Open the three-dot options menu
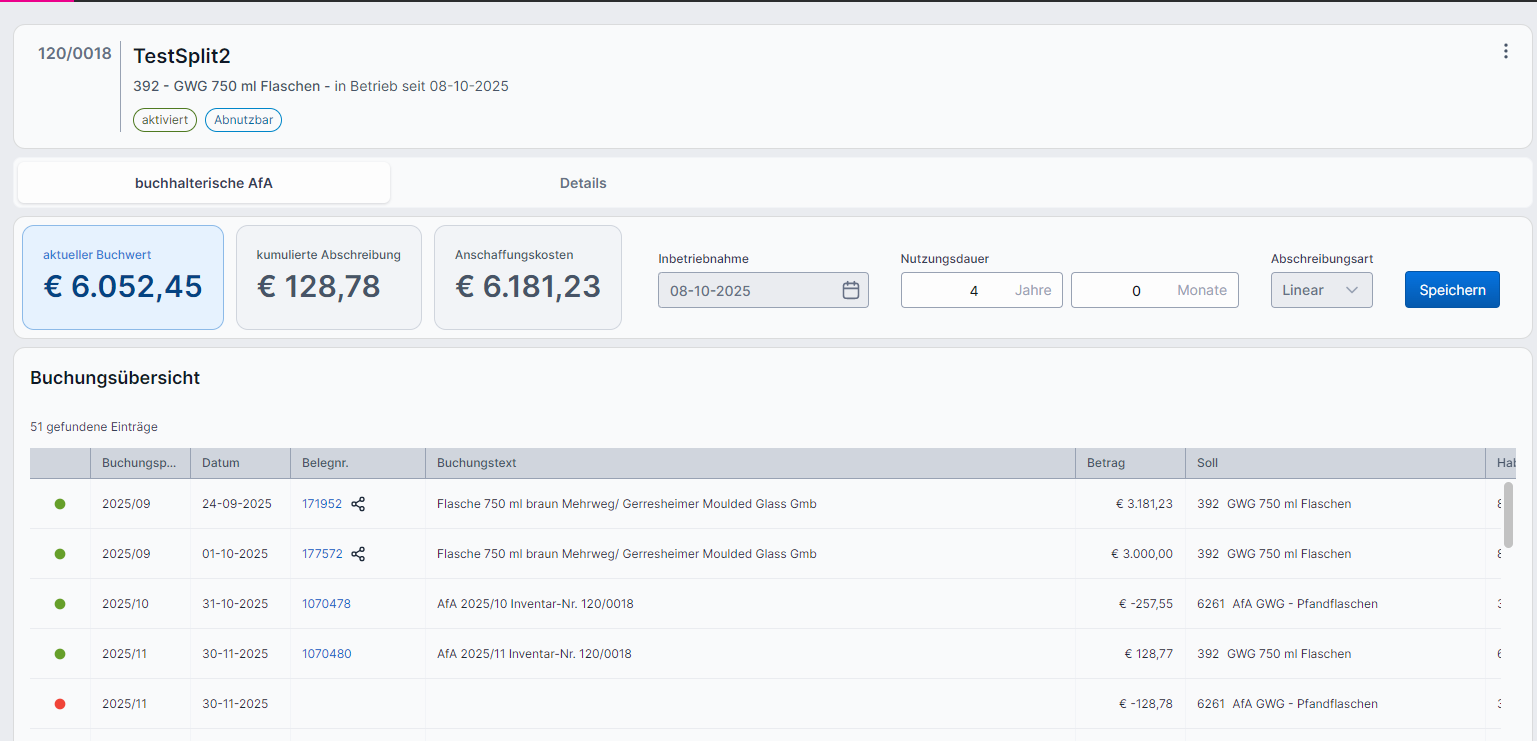The height and width of the screenshot is (741, 1537). pos(1505,51)
